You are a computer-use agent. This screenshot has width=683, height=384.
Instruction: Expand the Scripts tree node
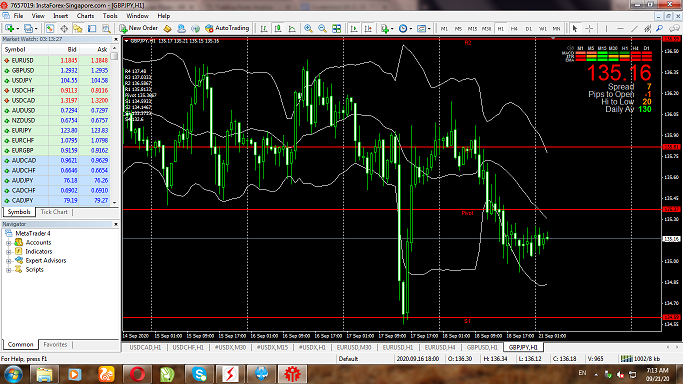coord(8,270)
